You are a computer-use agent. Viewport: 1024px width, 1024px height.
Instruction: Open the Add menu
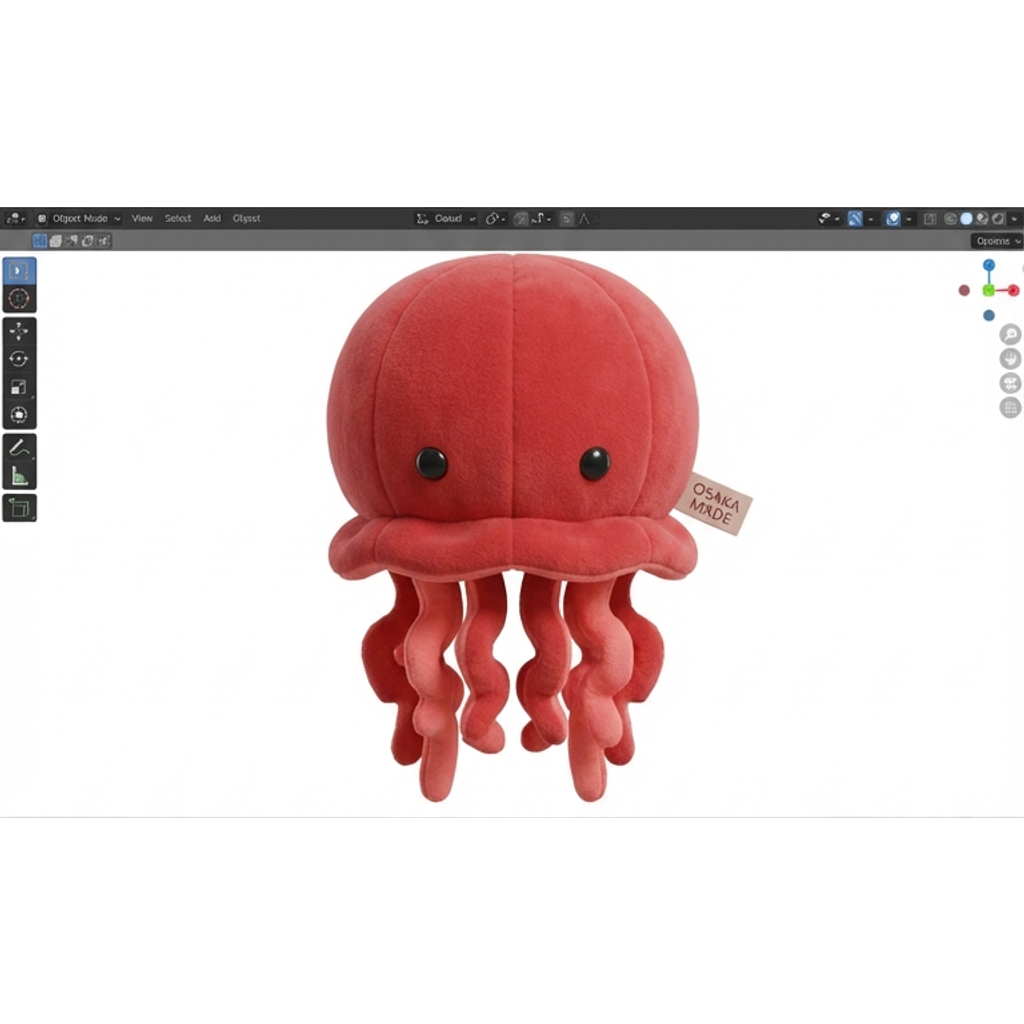coord(212,219)
